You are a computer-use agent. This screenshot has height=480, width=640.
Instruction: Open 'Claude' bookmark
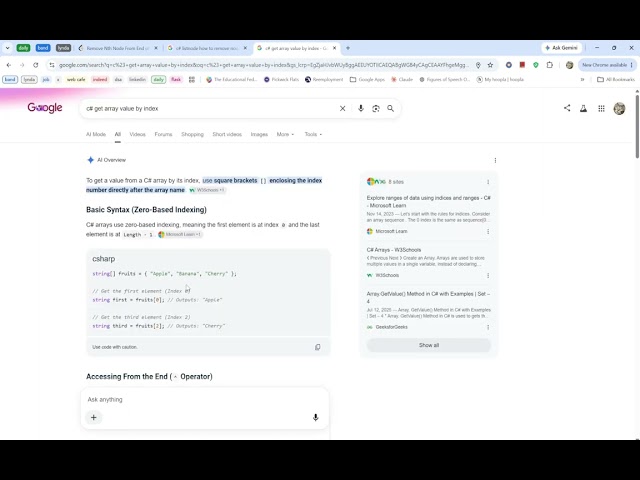point(402,80)
